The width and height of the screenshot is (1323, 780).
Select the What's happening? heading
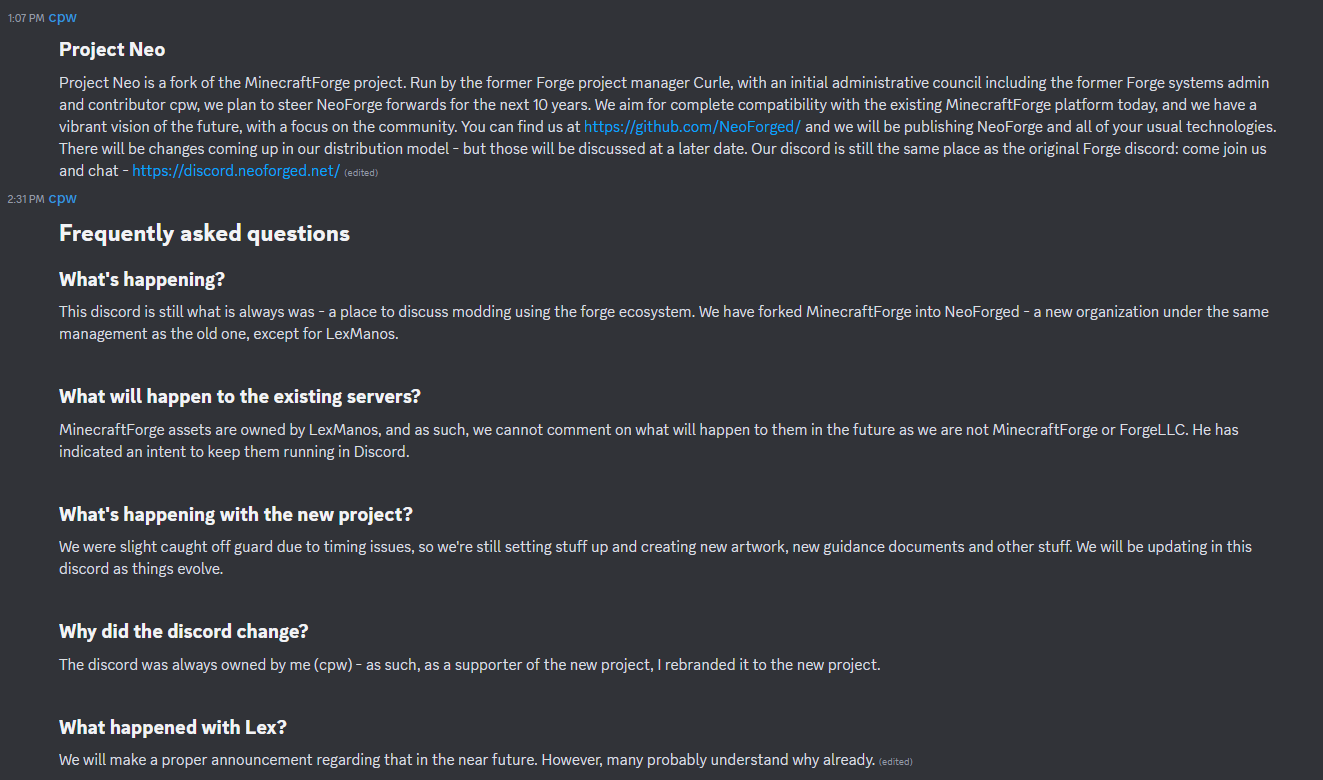pyautogui.click(x=141, y=280)
